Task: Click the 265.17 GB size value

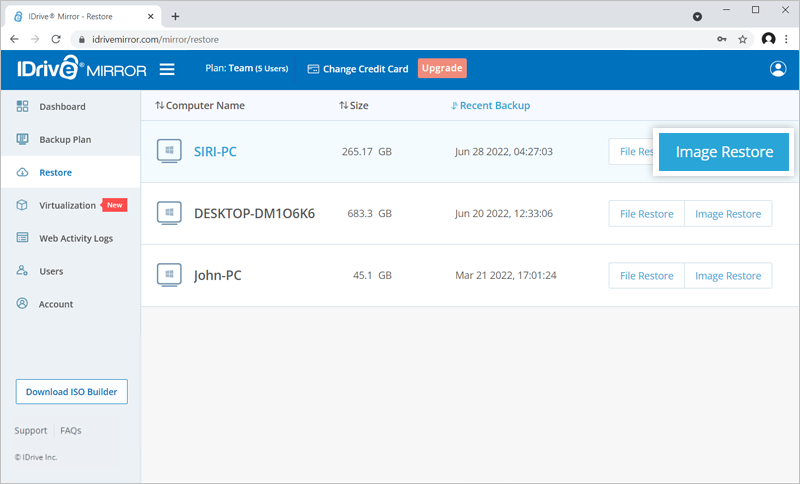Action: click(366, 151)
